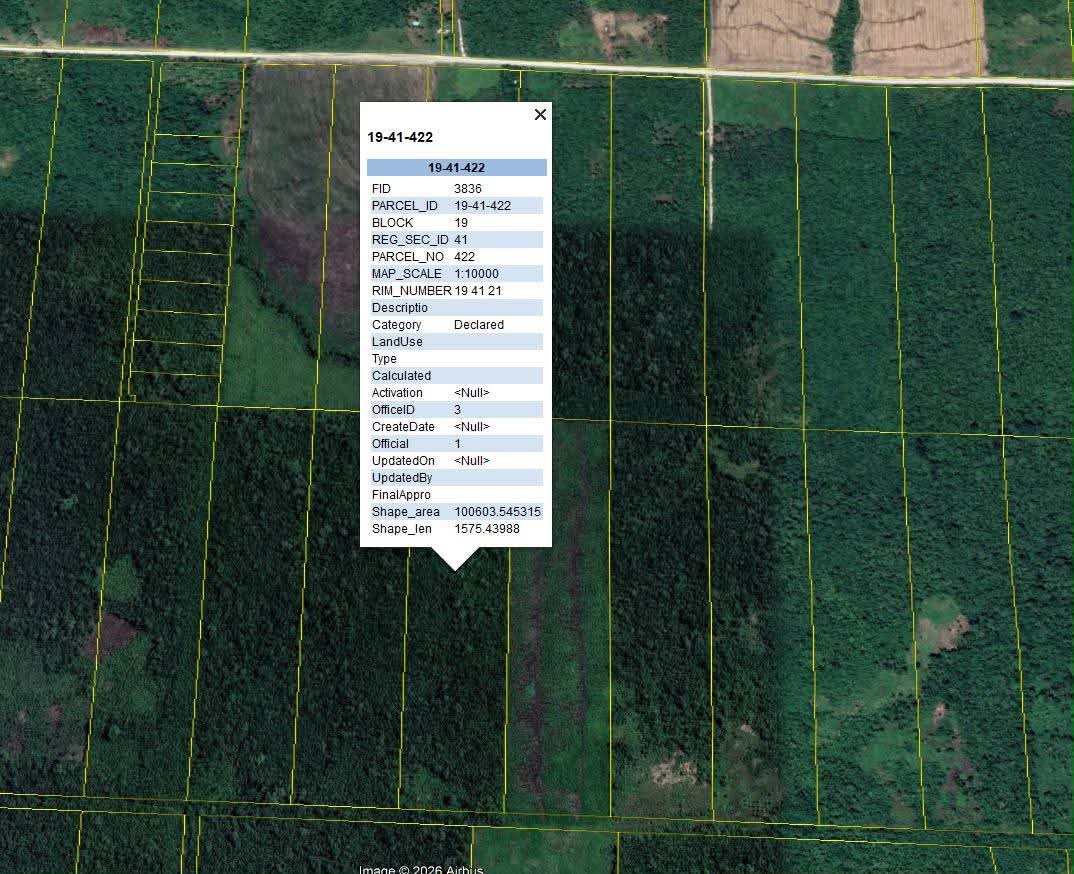Click FID value 3836

pos(468,188)
